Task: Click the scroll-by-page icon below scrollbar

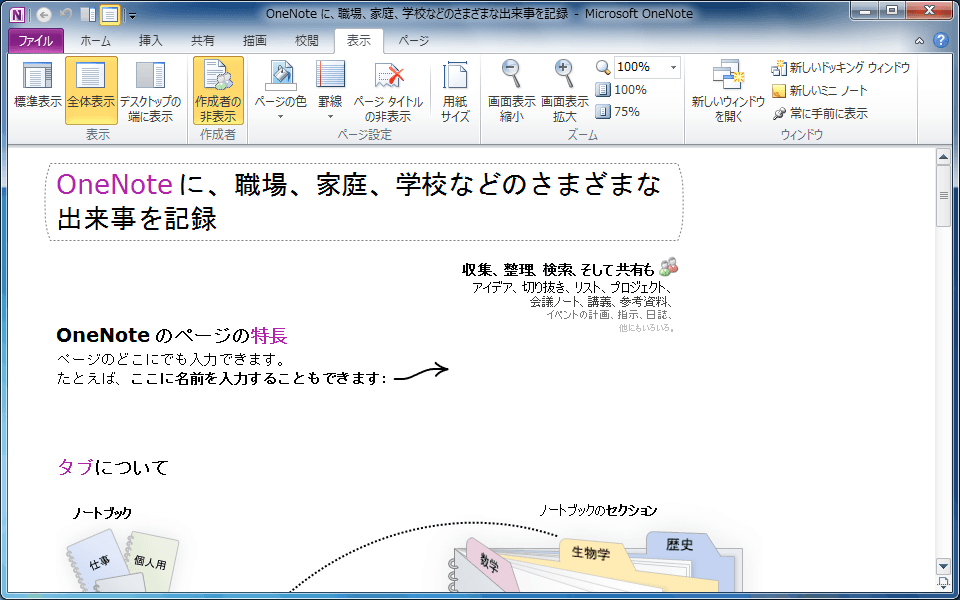Action: [x=943, y=582]
